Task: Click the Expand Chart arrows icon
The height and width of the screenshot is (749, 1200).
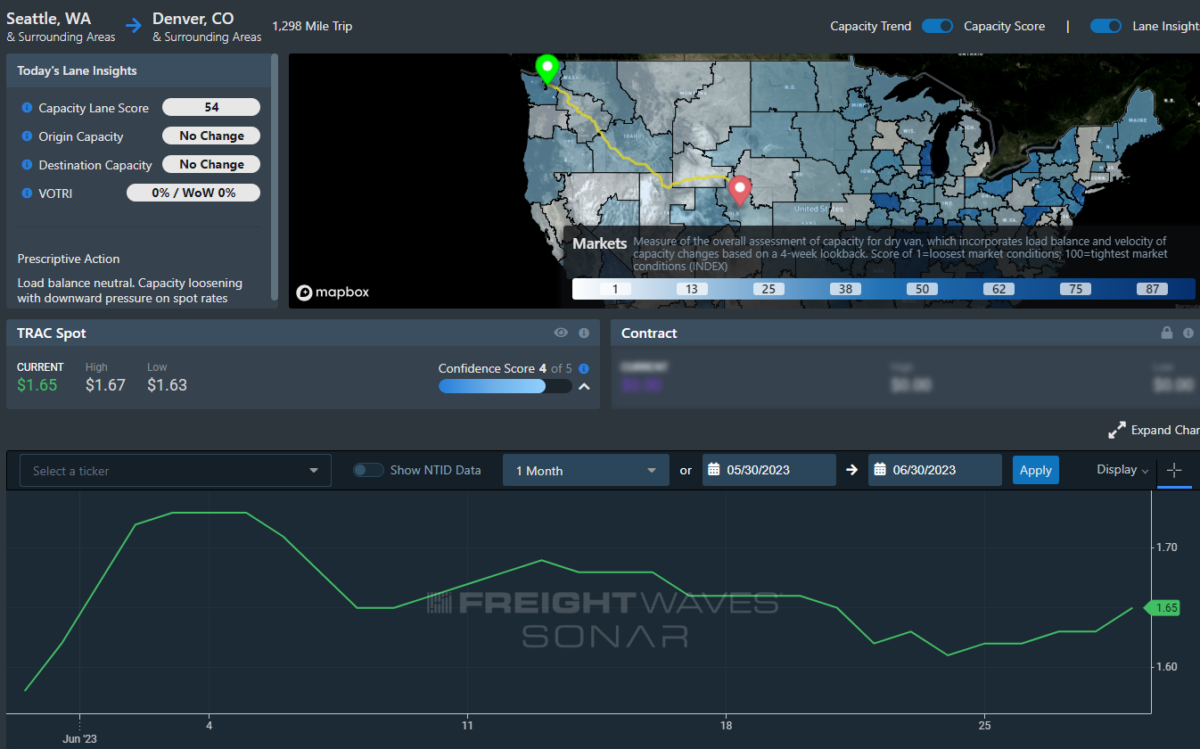Action: coord(1117,430)
